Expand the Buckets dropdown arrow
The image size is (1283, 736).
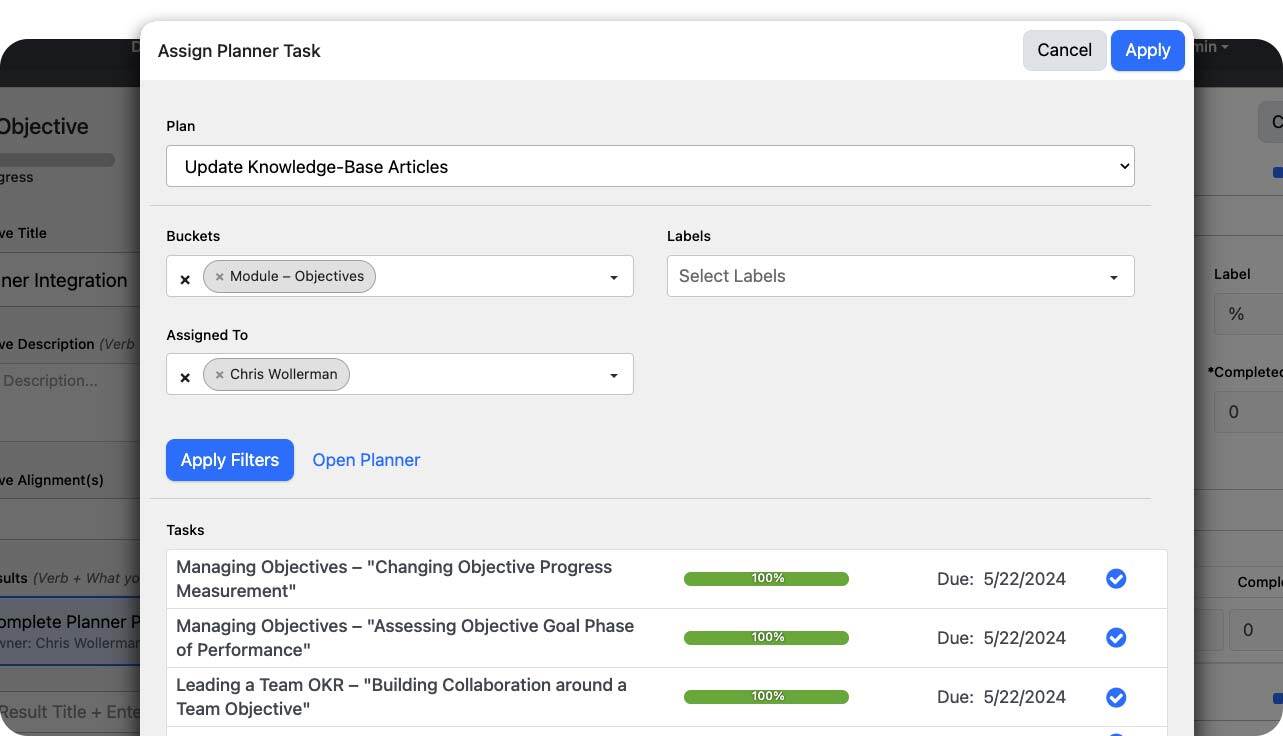tap(614, 277)
